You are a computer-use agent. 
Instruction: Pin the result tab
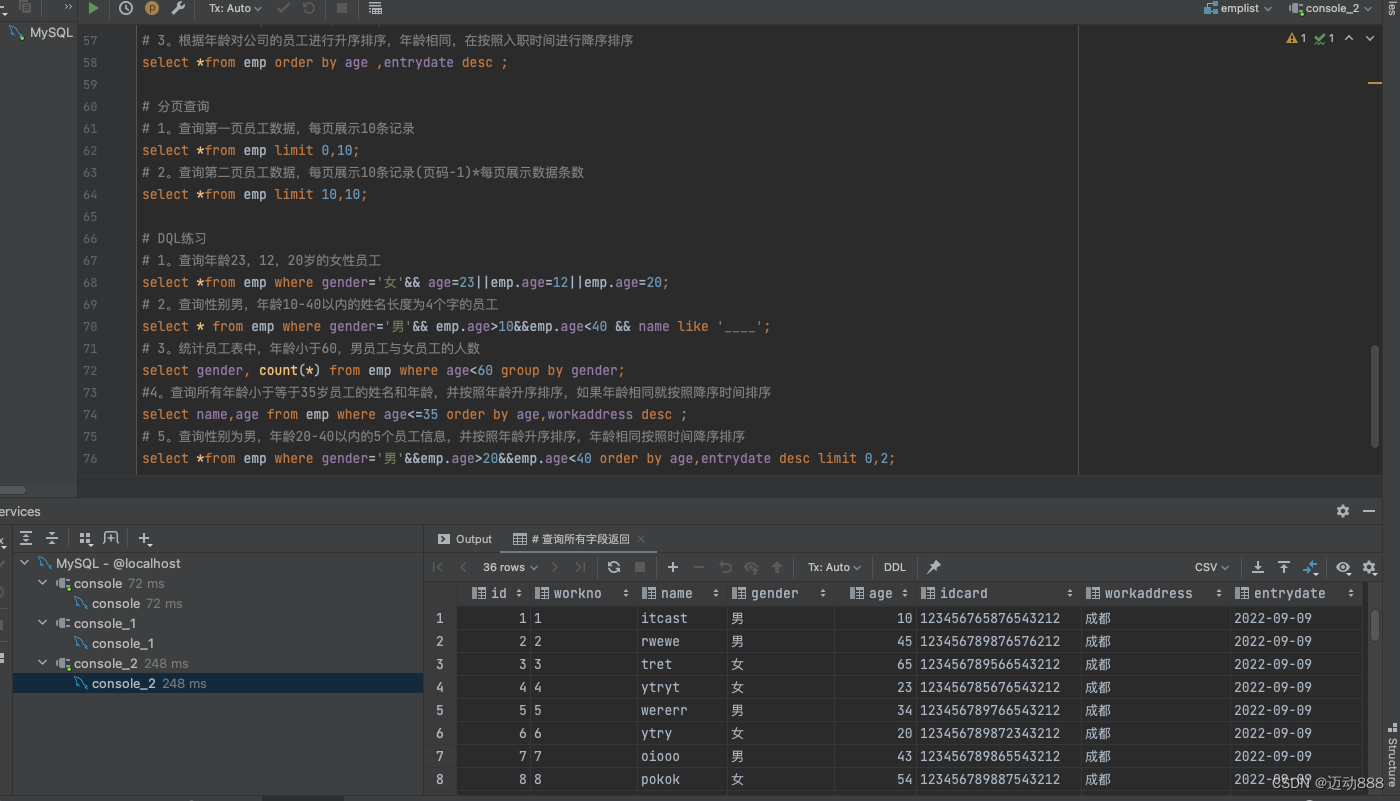pos(934,567)
